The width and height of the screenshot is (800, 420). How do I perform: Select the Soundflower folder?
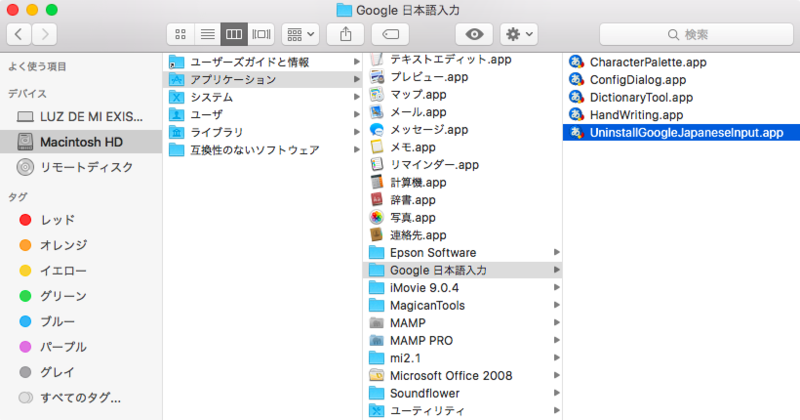(462, 393)
